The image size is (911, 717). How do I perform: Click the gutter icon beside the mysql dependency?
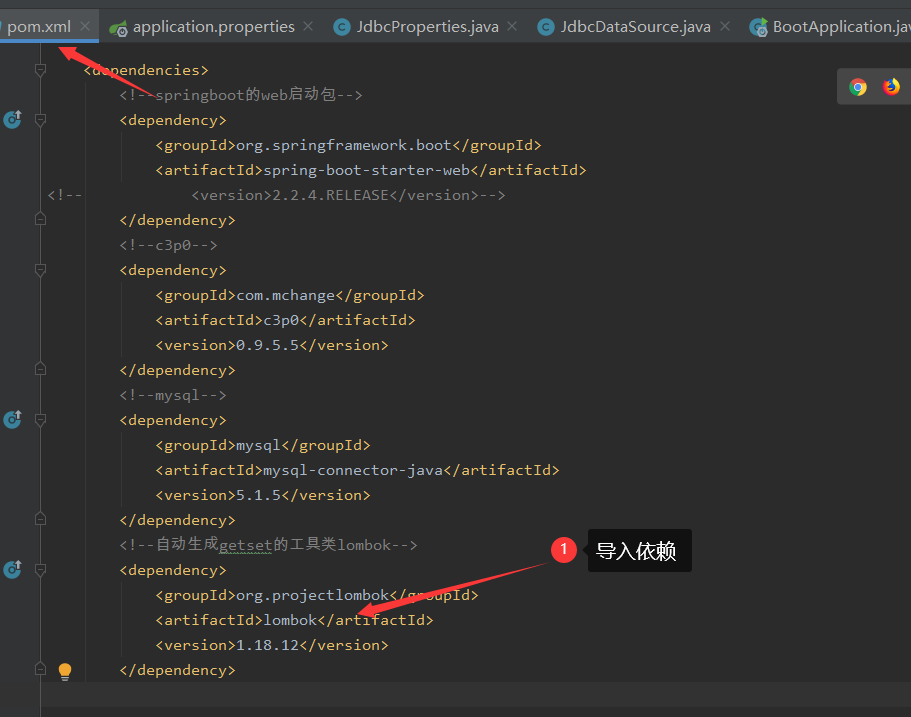[x=12, y=419]
